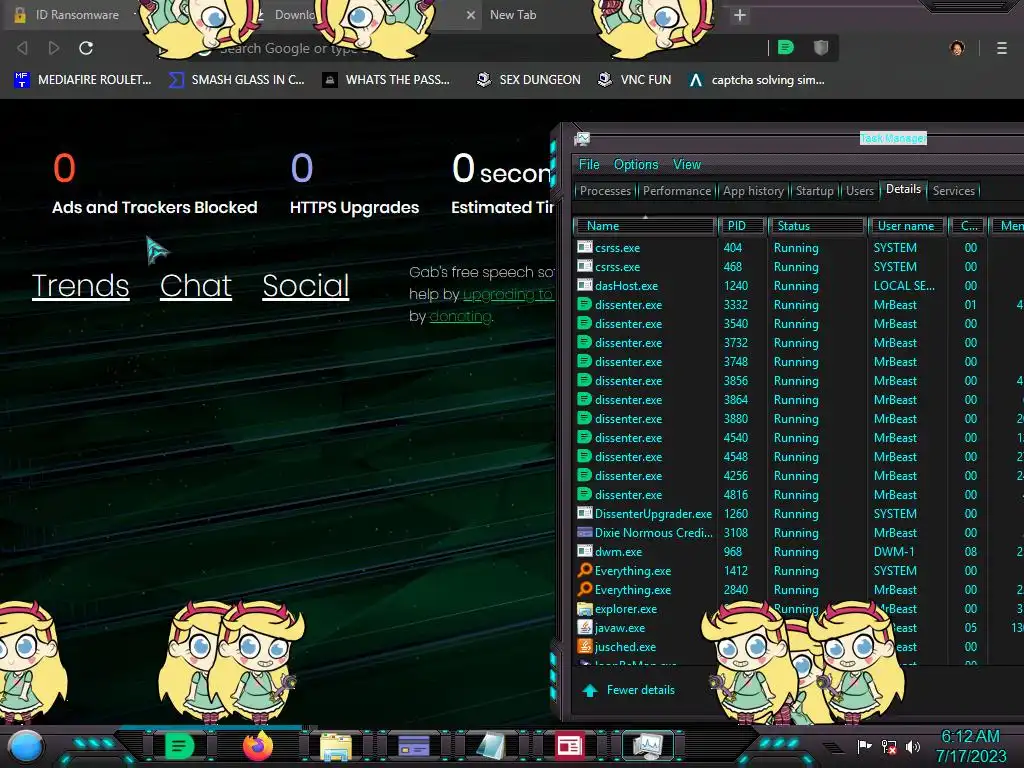Close the Download tab
Screen dimensions: 1024x768
471,15
